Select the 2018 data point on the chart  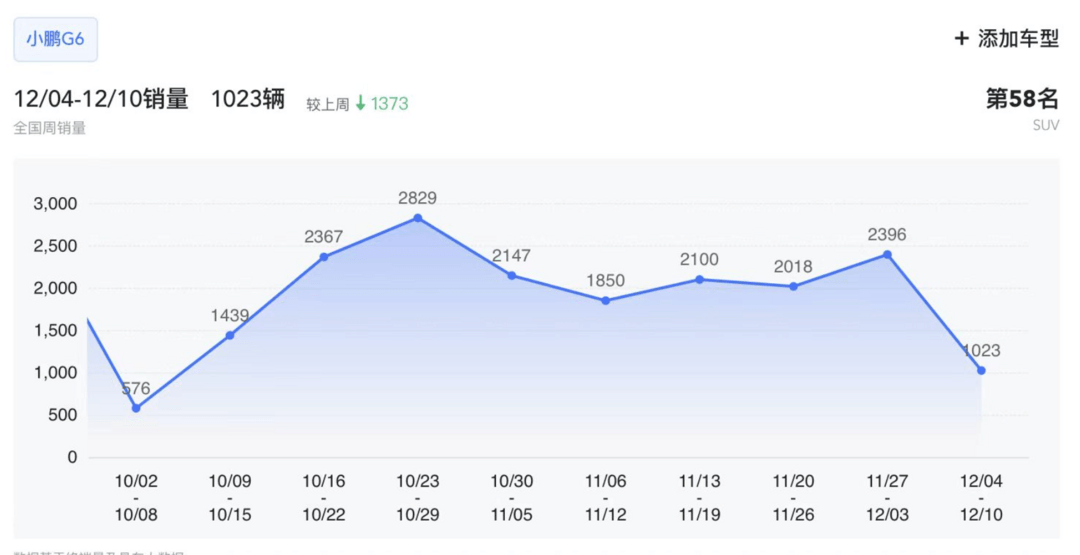click(x=793, y=286)
